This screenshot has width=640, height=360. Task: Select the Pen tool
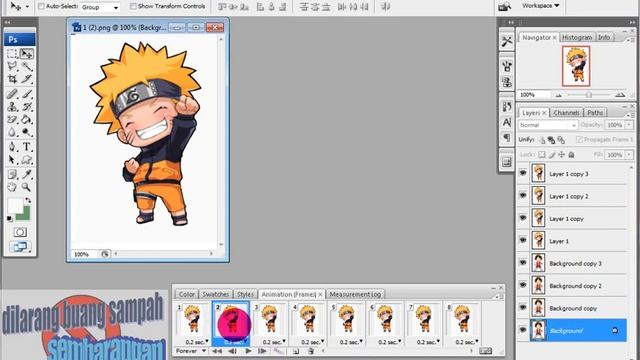pyautogui.click(x=12, y=147)
